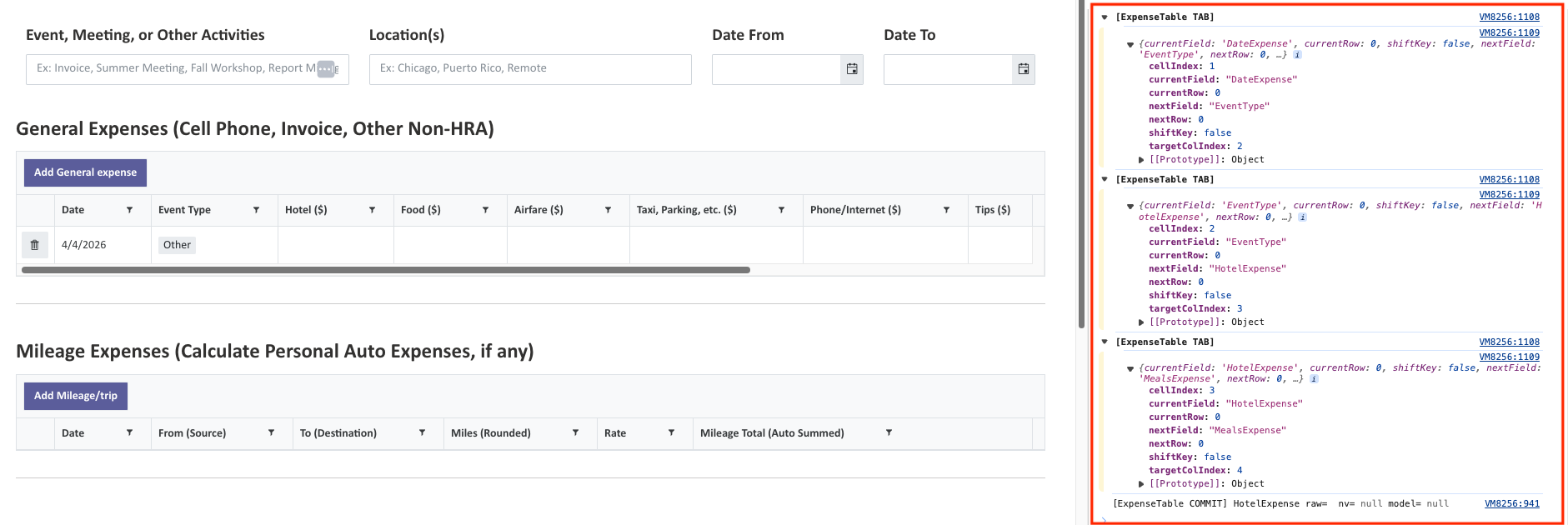Open filter for Miles (Rounded) column
This screenshot has height=525, width=1568.
point(575,433)
